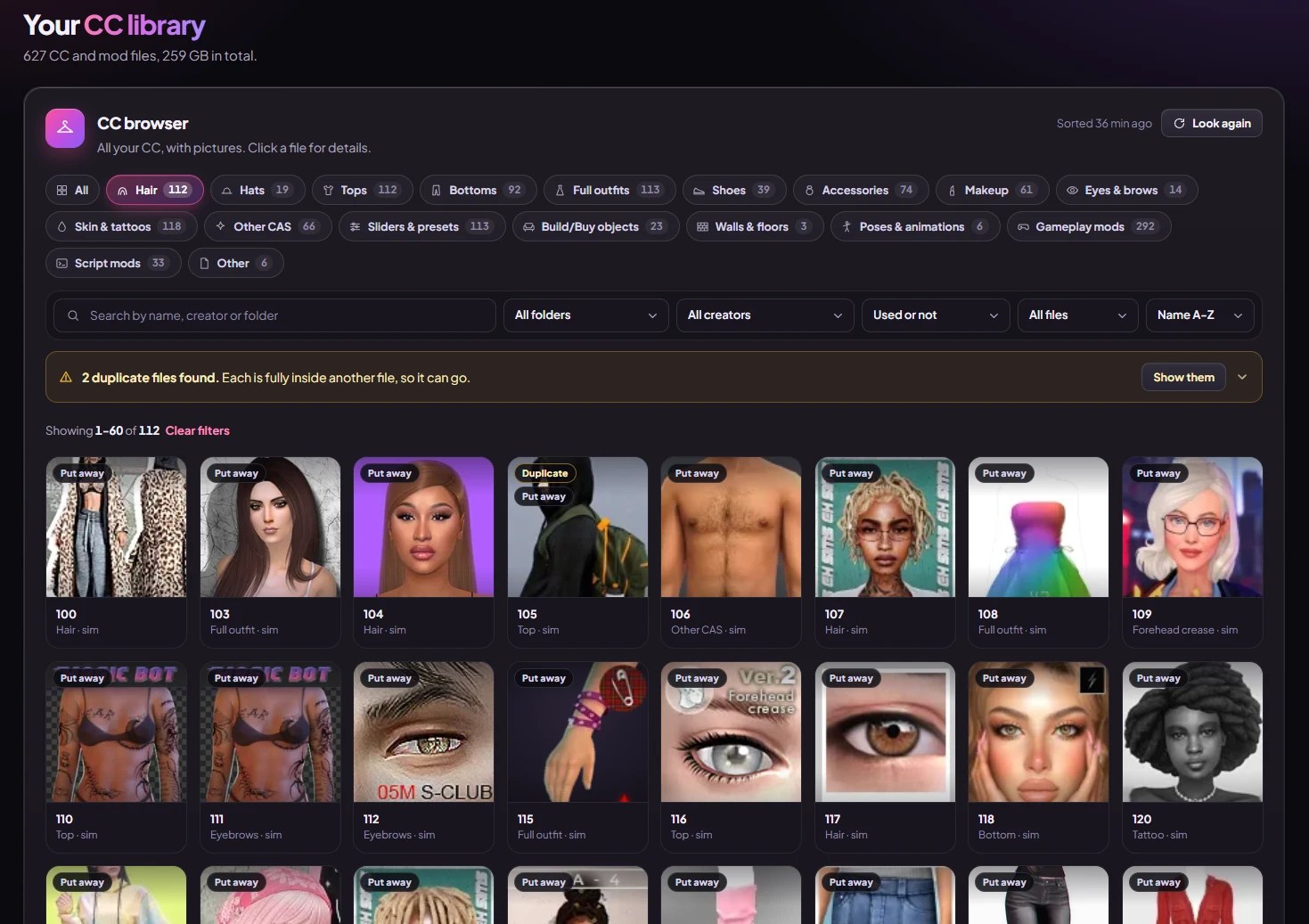1309x924 pixels.
Task: Click the warning triangle in the duplicate banner
Action: tap(66, 378)
